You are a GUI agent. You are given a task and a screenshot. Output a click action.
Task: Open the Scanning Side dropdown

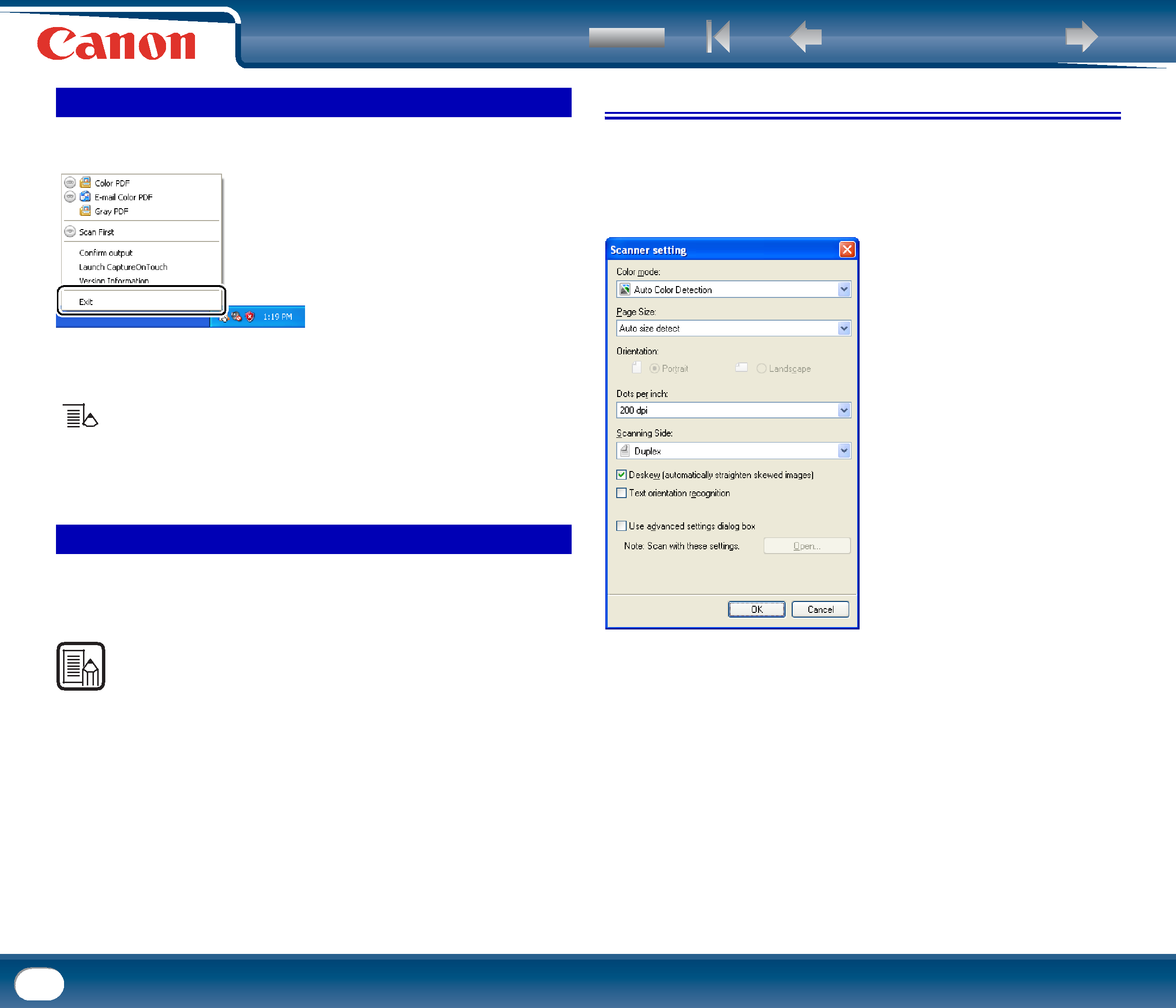844,451
